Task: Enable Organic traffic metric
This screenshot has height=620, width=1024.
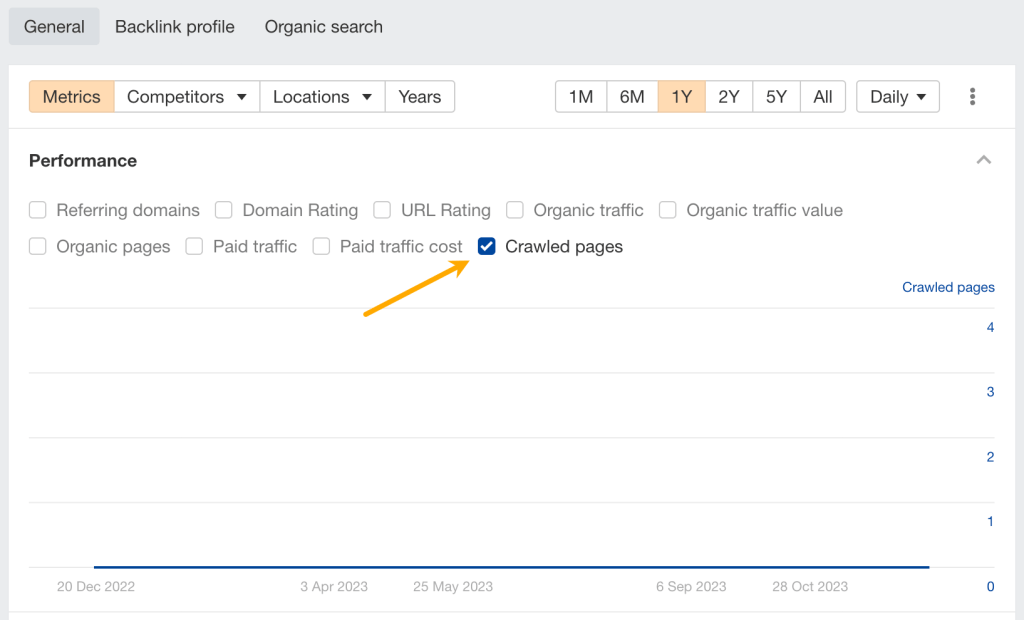Action: pos(515,210)
